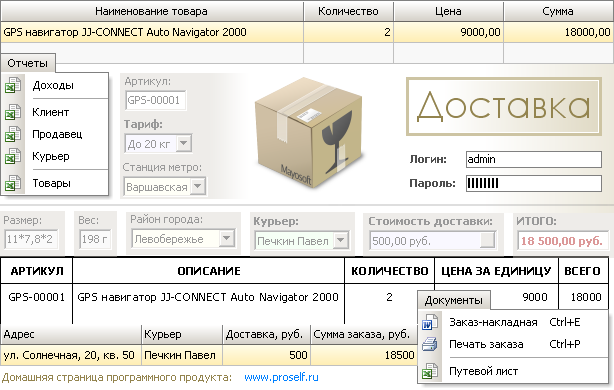Click the ЦЕНА ЗА ЕДИНИЦУ header
Image resolution: width=614 pixels, height=390 pixels.
tap(496, 271)
